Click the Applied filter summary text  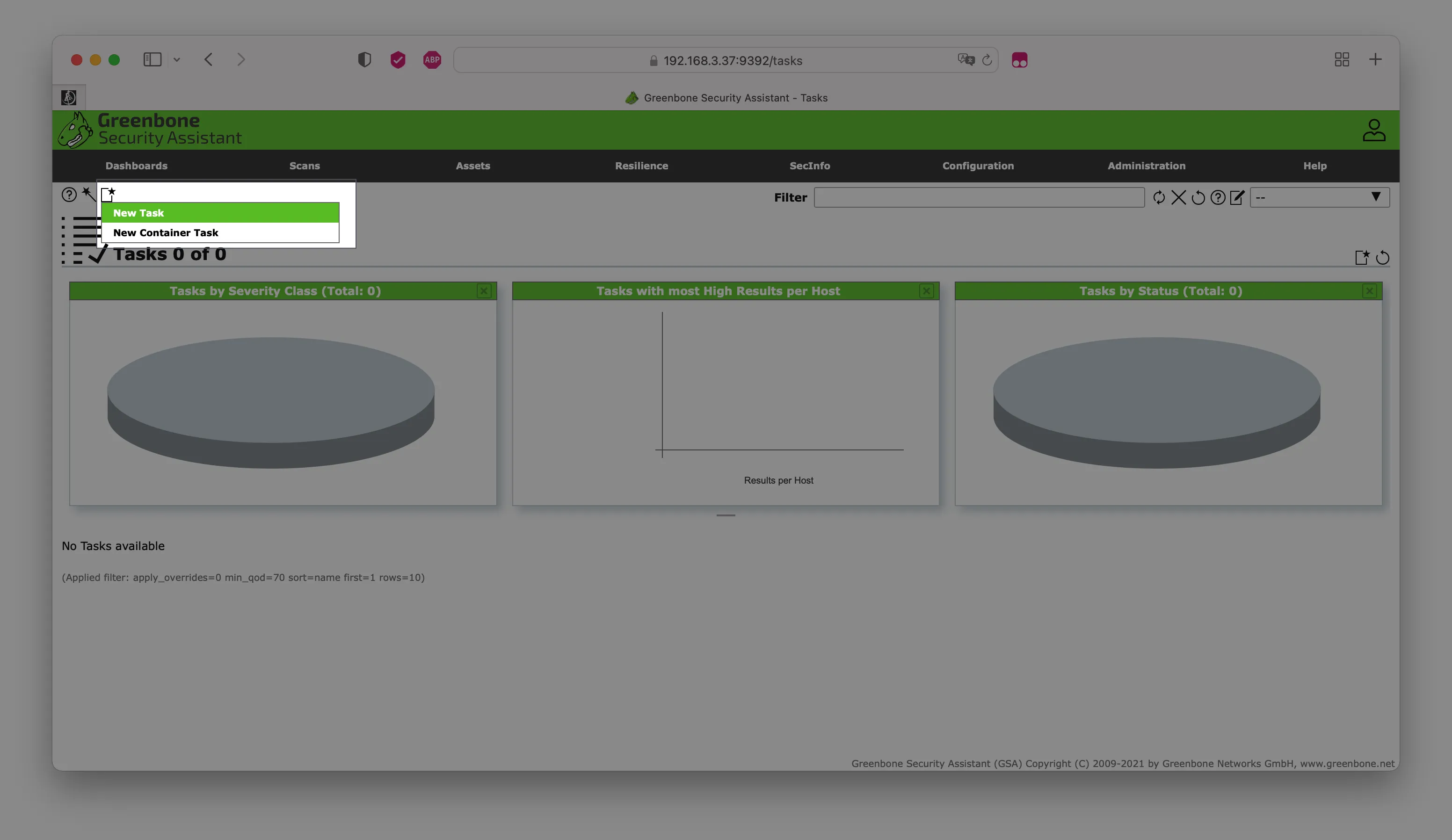(243, 577)
